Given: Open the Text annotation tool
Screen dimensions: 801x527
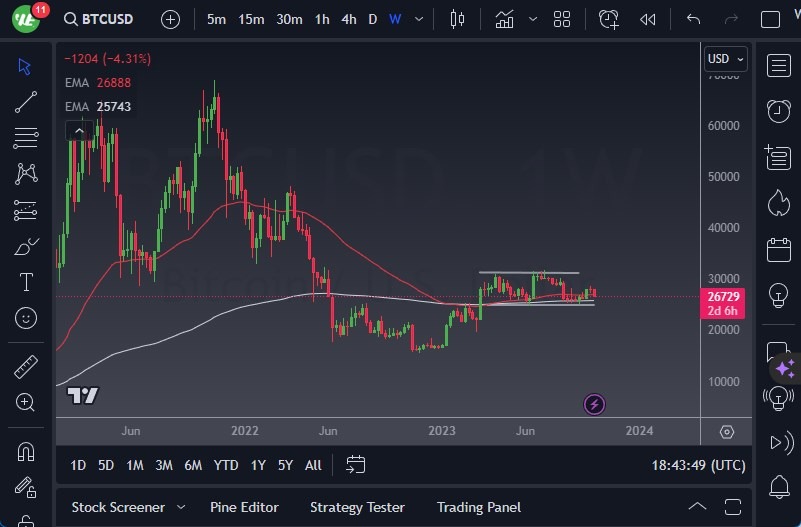Looking at the screenshot, I should tap(26, 282).
